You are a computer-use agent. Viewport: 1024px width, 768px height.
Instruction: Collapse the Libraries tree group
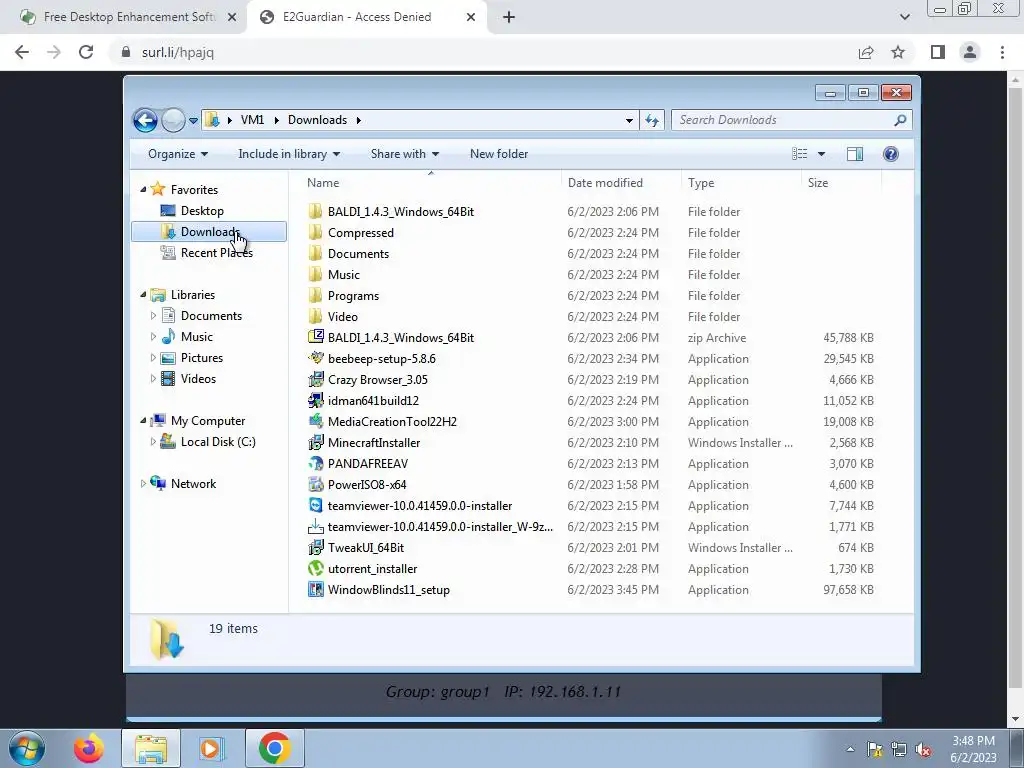pos(143,295)
